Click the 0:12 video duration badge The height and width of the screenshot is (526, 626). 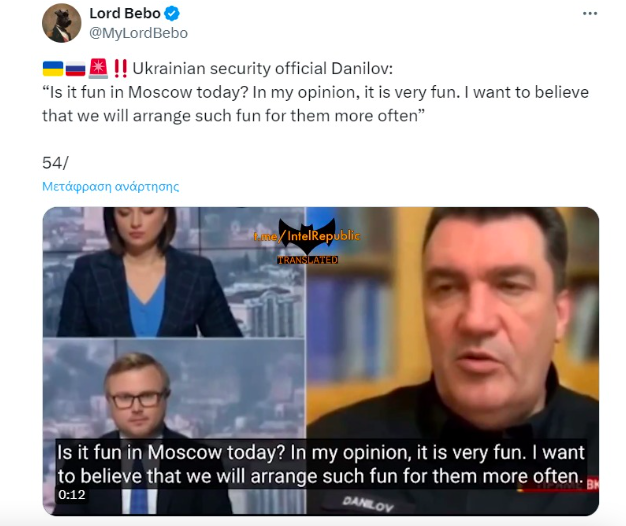point(72,495)
